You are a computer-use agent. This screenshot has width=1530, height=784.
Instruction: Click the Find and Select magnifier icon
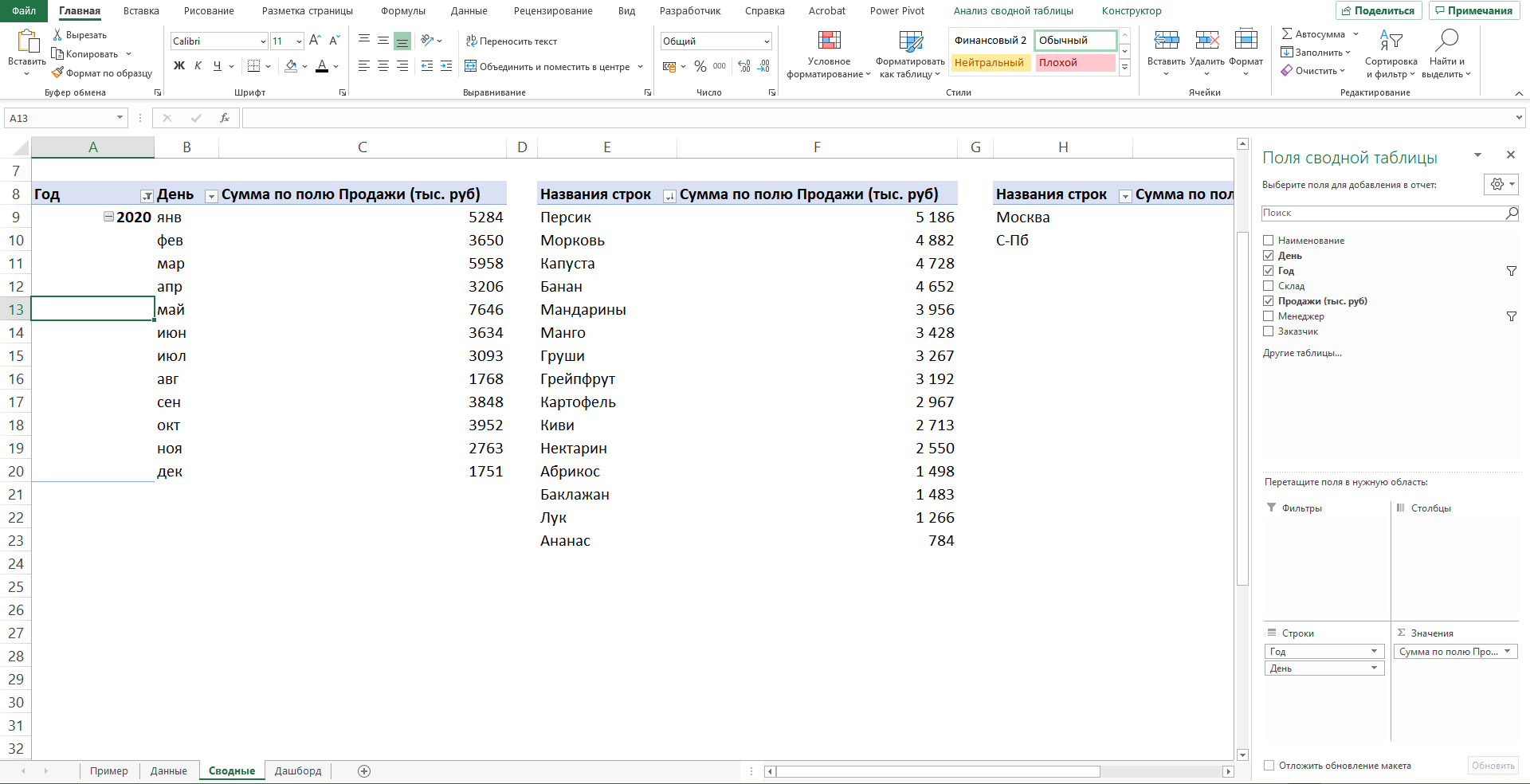coord(1446,41)
